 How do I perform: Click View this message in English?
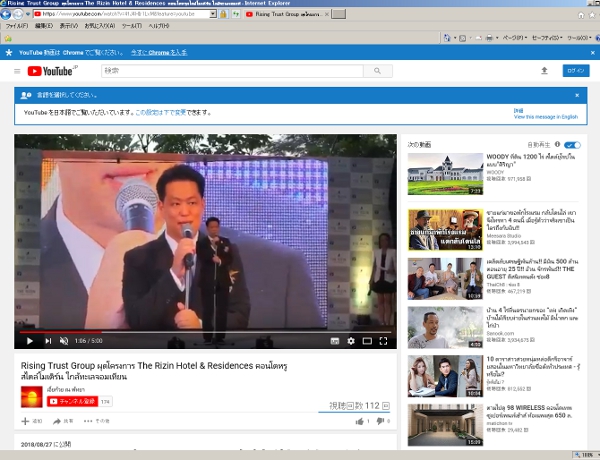546,117
